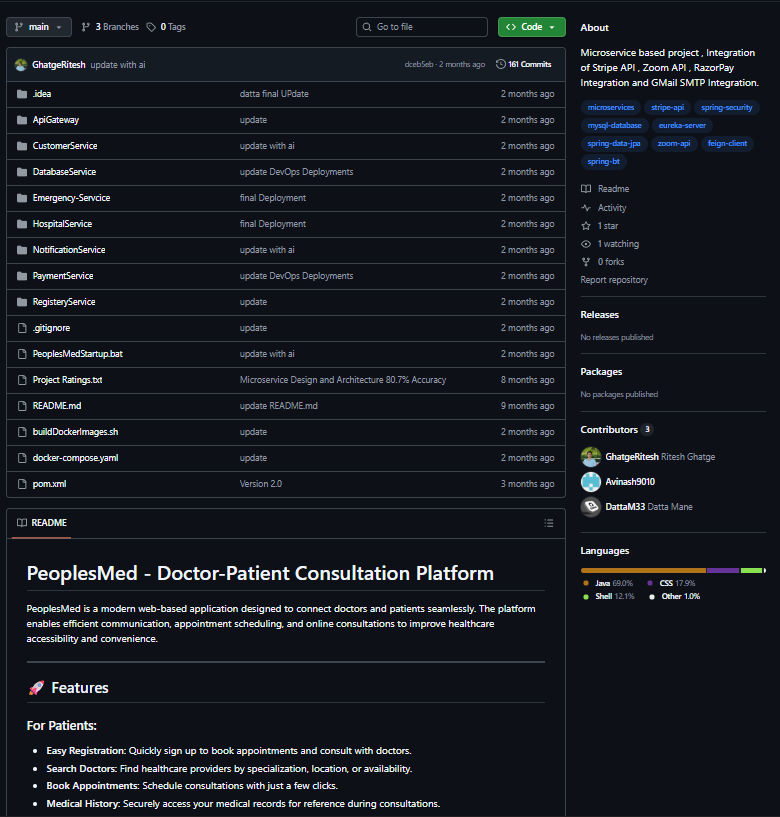Screen dimensions: 780x817
Task: Open the Activity link in About
Action: [x=611, y=208]
